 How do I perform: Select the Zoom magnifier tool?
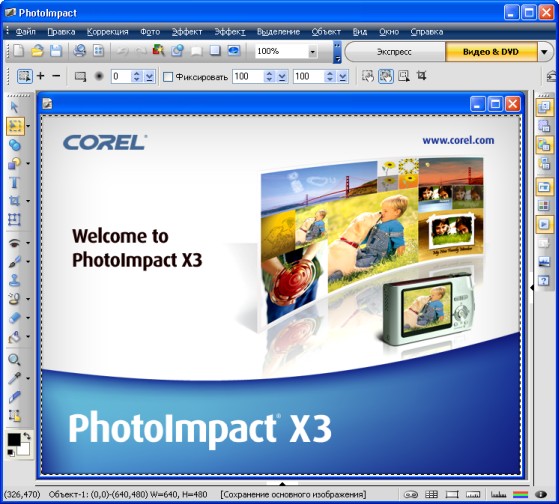point(14,359)
